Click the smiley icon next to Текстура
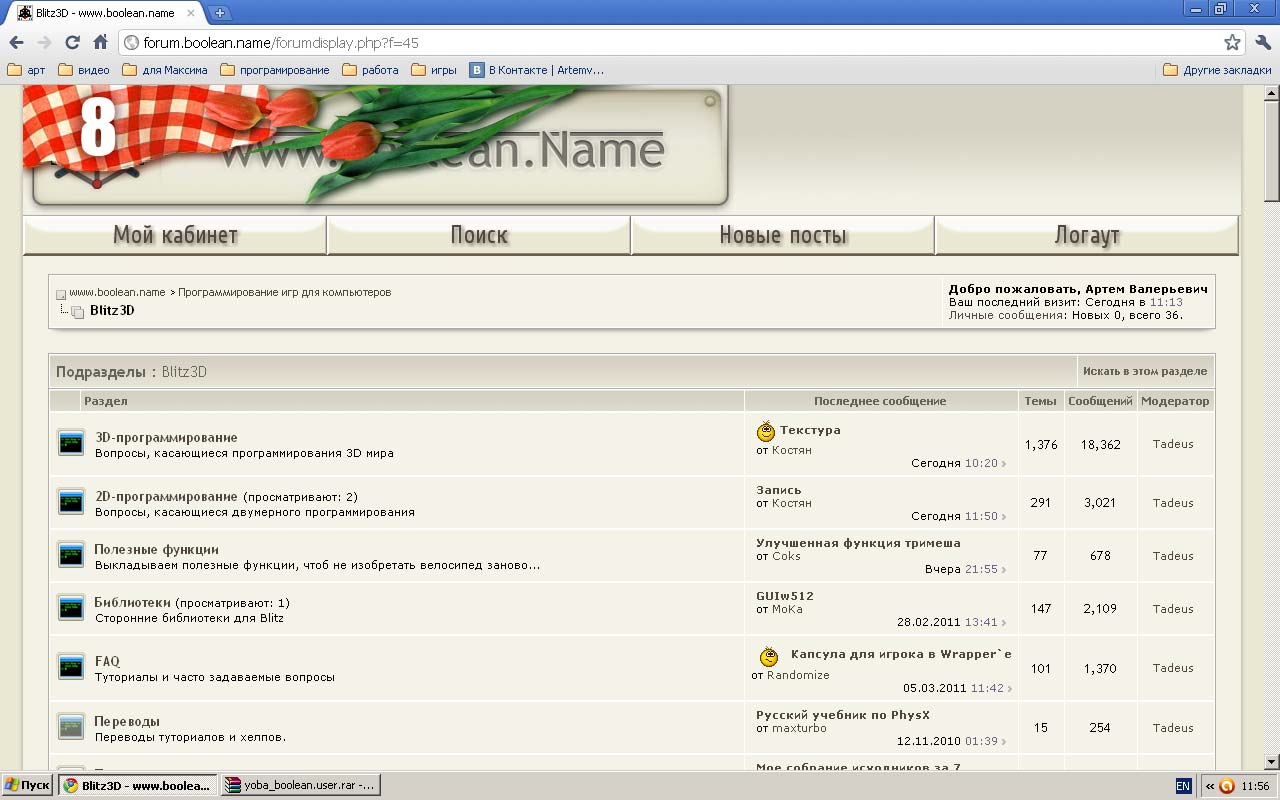1280x800 pixels. tap(766, 432)
